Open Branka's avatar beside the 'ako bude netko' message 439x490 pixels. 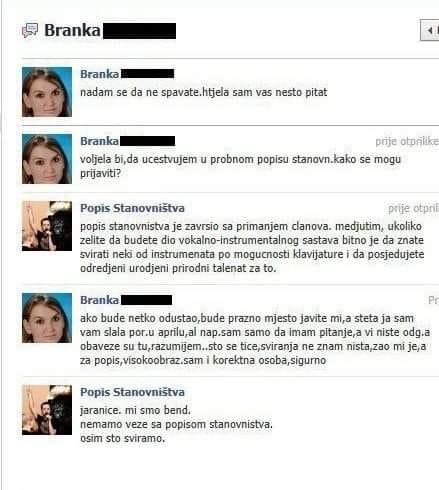(47, 318)
